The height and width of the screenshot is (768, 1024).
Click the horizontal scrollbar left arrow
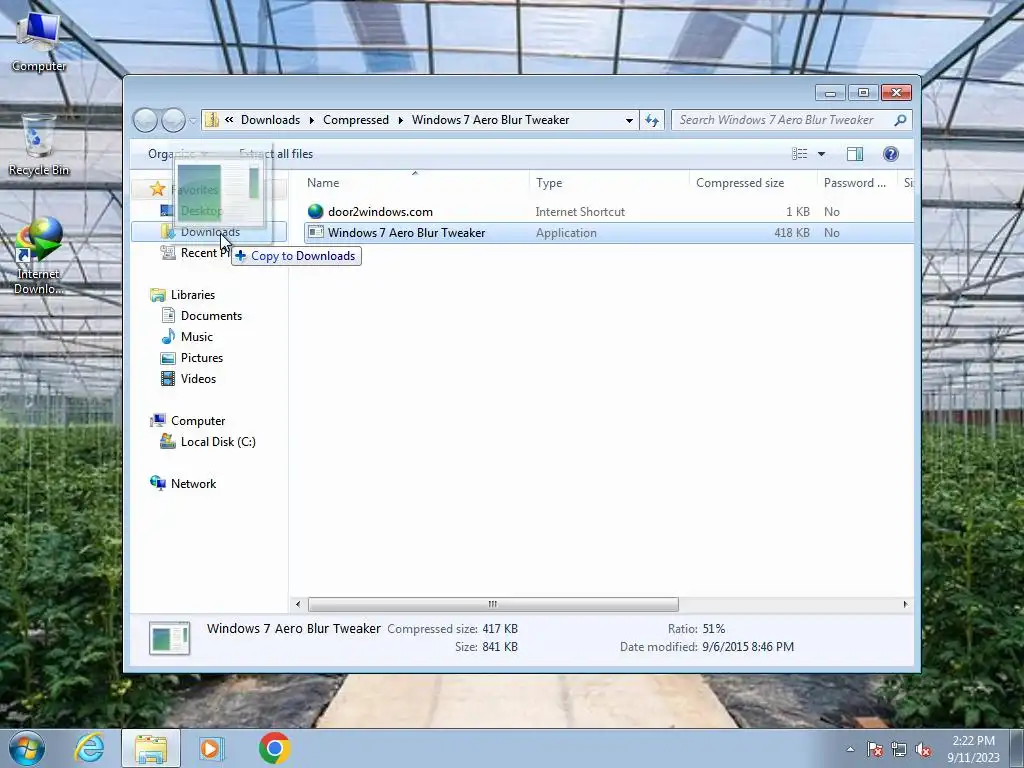pos(298,604)
